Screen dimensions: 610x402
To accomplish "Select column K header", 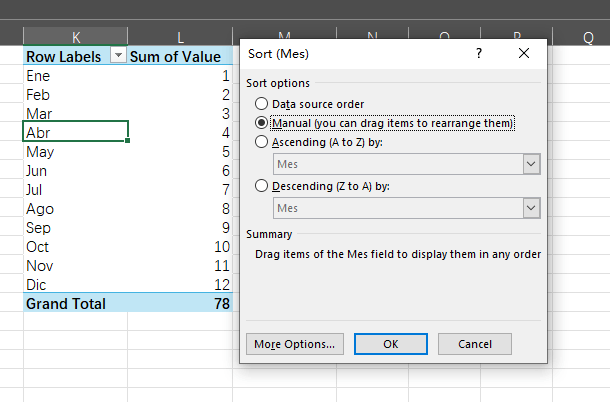I will (75, 38).
